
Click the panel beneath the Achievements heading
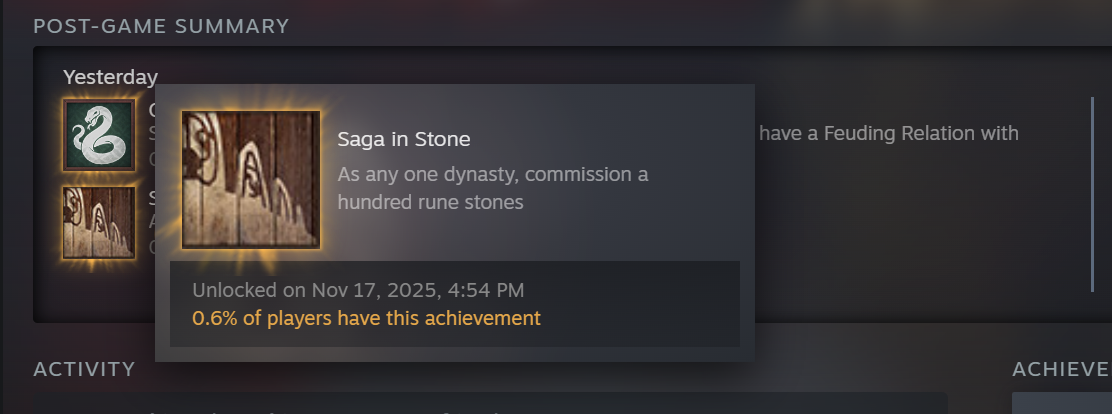point(1062,403)
